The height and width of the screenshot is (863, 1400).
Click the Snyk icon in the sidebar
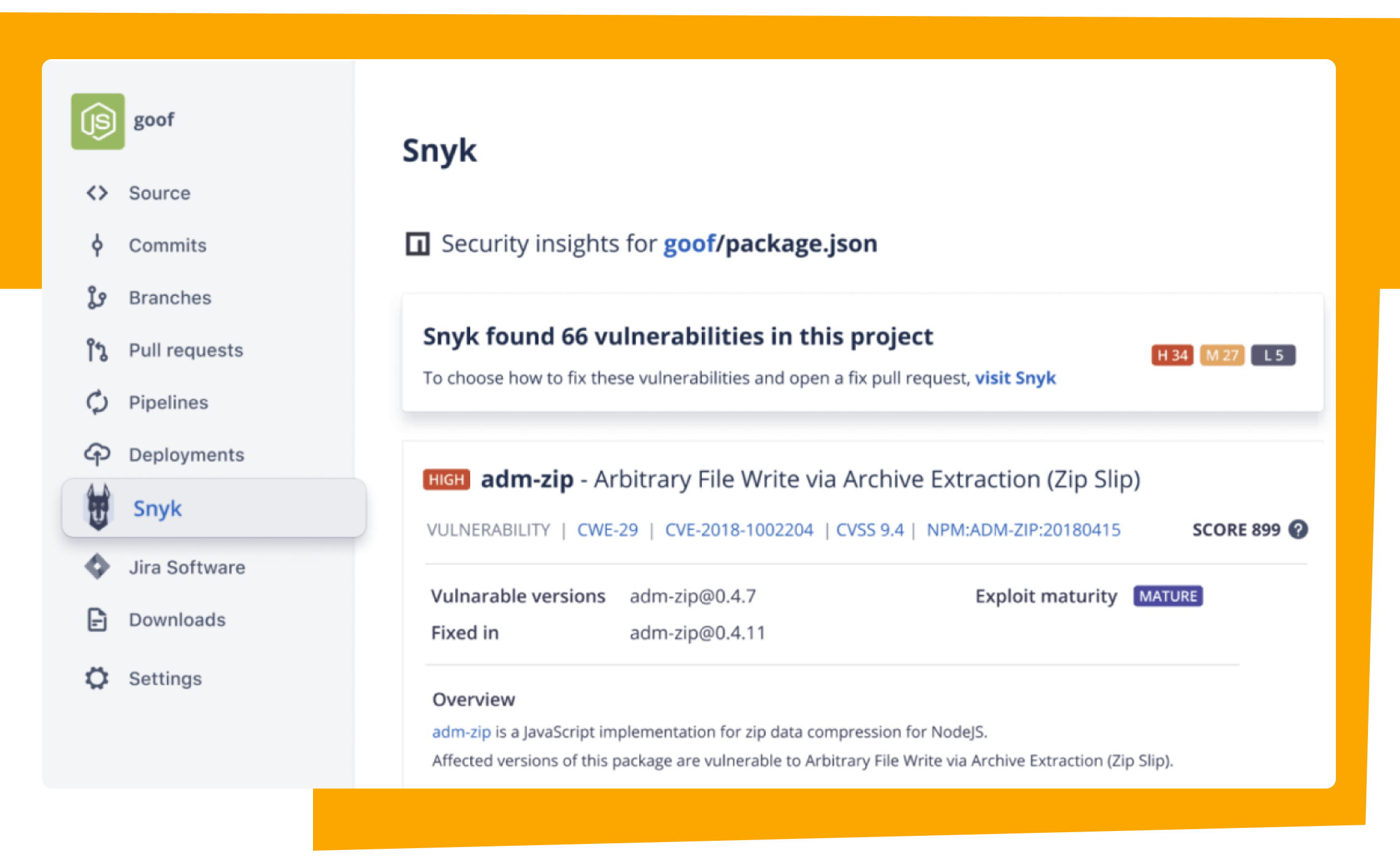point(97,507)
